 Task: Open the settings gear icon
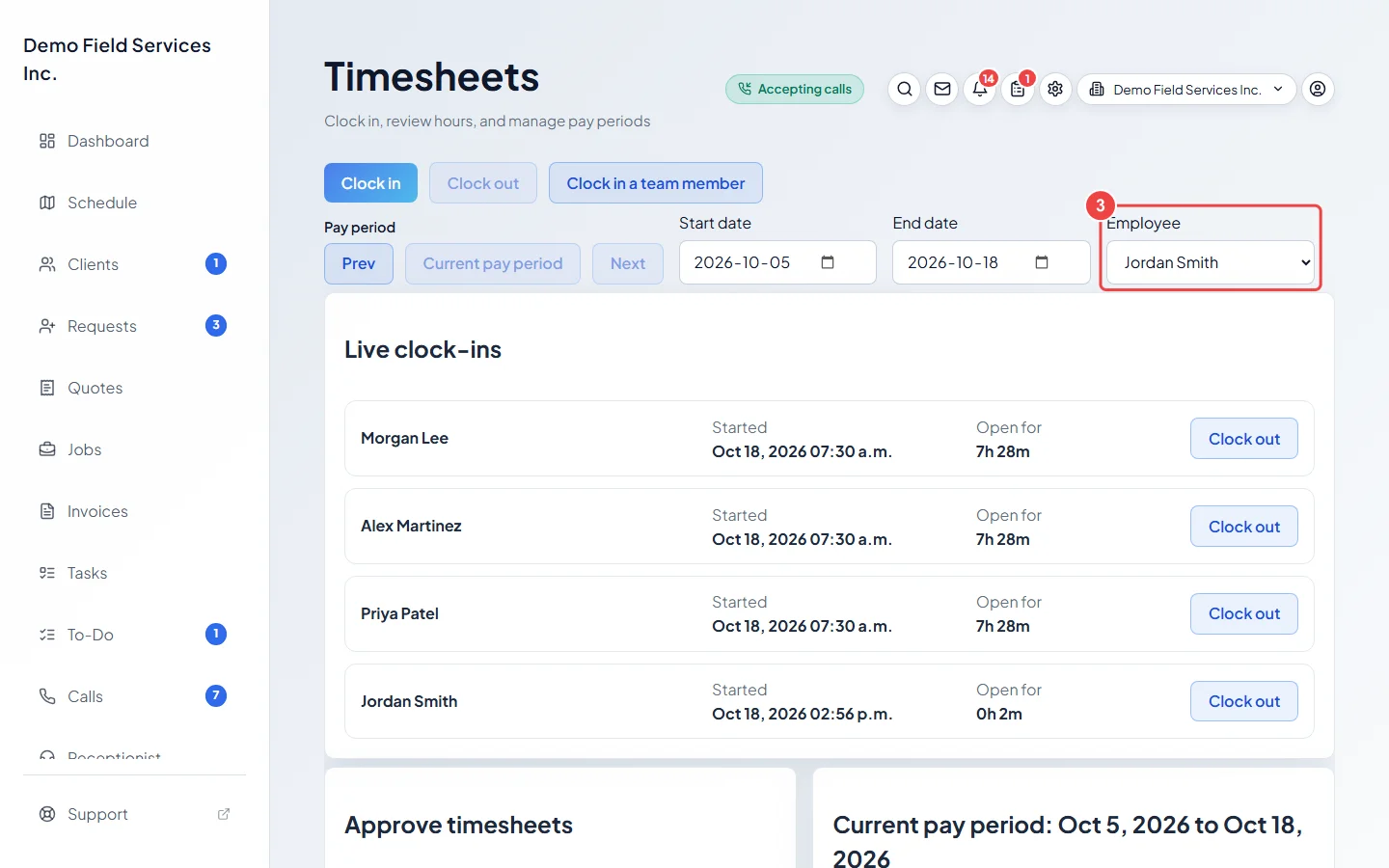pyautogui.click(x=1055, y=89)
